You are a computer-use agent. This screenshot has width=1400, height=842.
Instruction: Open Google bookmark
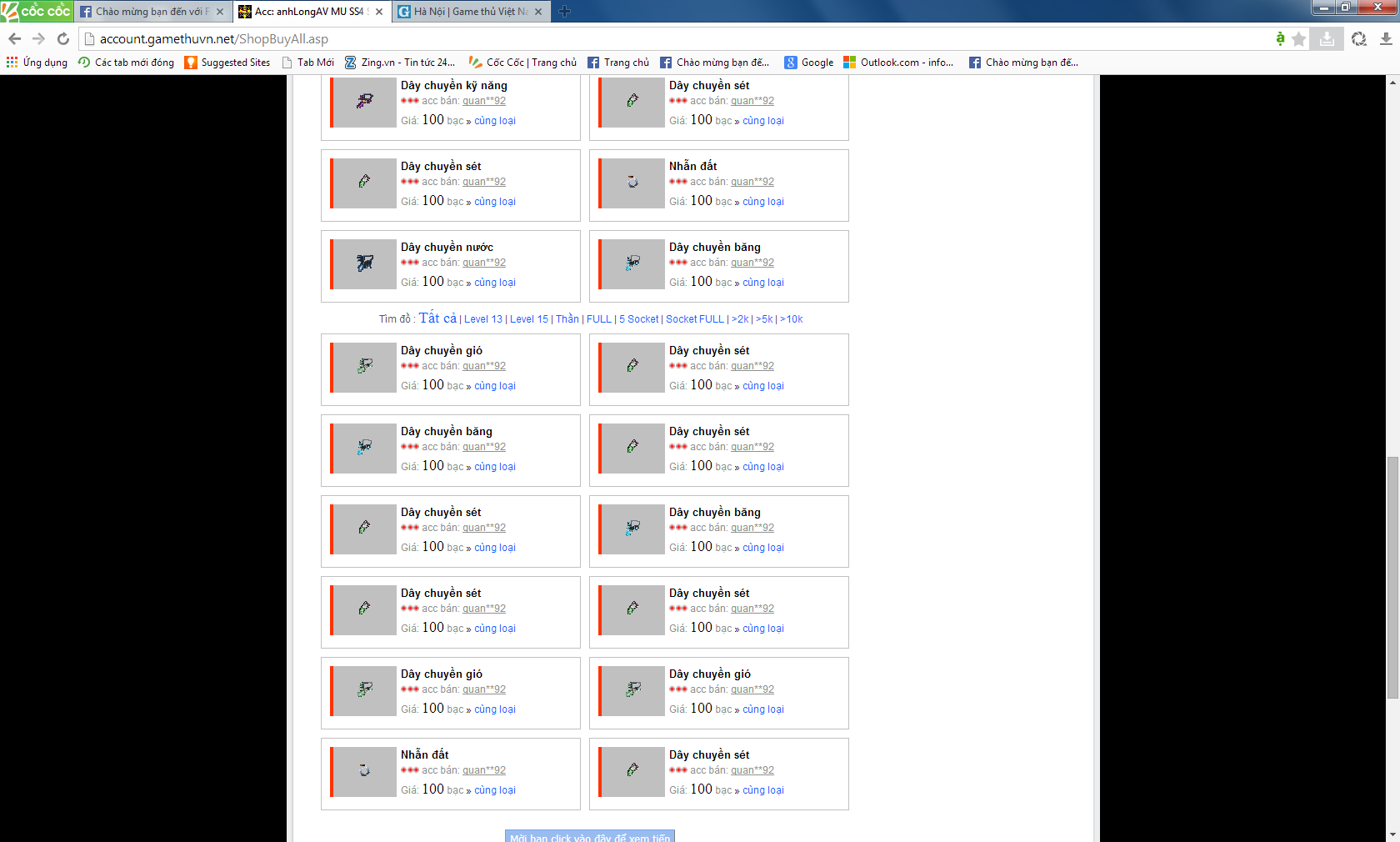pyautogui.click(x=808, y=63)
